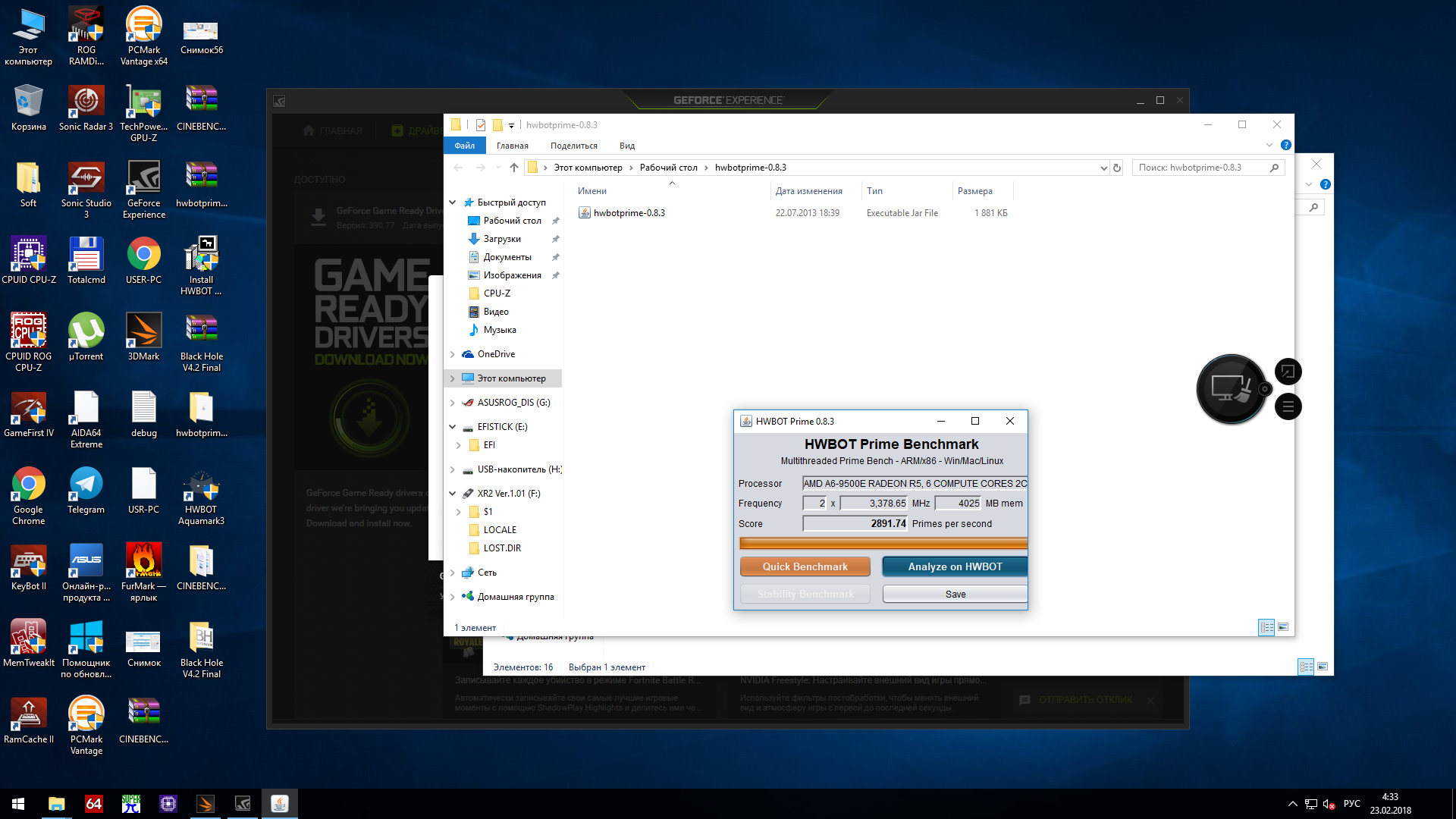This screenshot has width=1456, height=819.
Task: Open GameFirst IV desktop icon
Action: (28, 413)
